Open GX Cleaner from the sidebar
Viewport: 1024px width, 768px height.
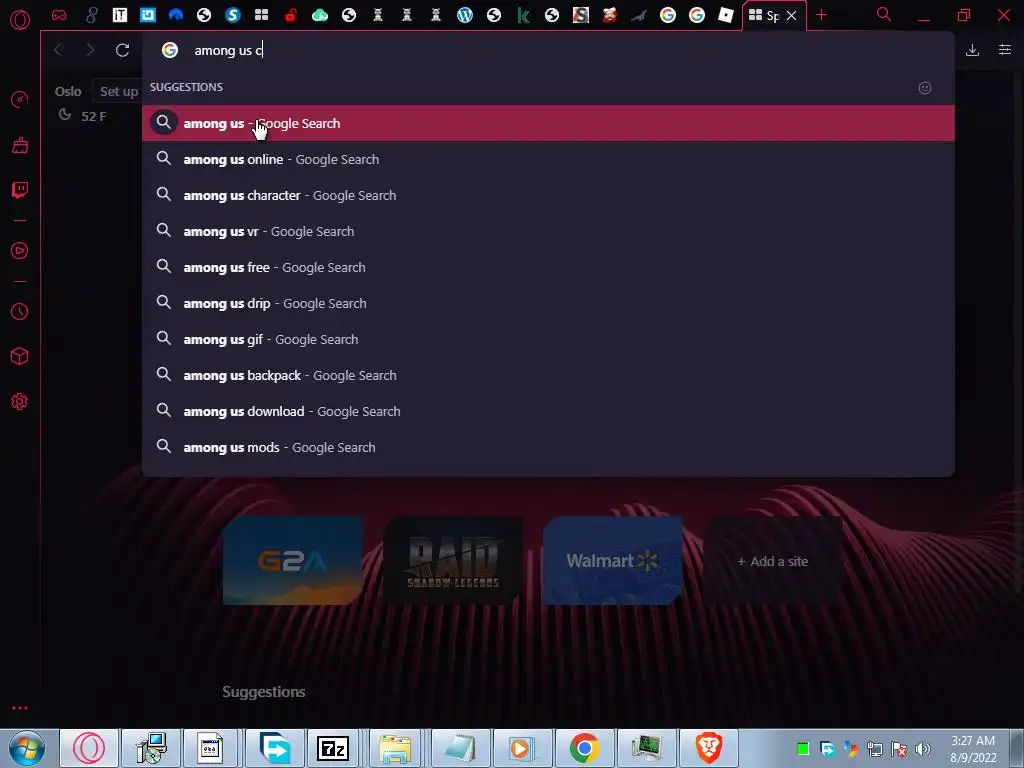(20, 145)
